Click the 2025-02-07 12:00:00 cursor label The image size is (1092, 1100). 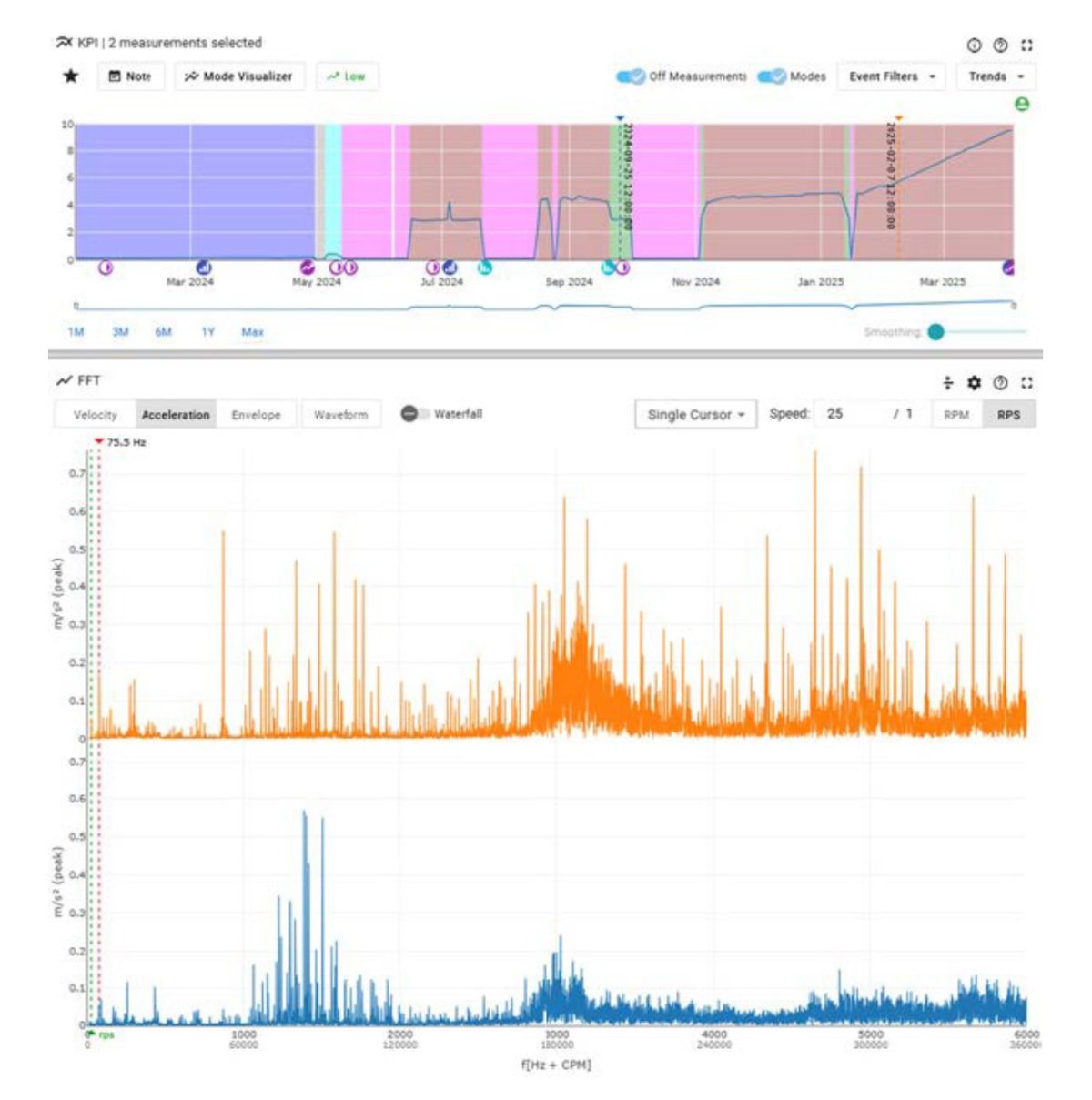pyautogui.click(x=891, y=176)
